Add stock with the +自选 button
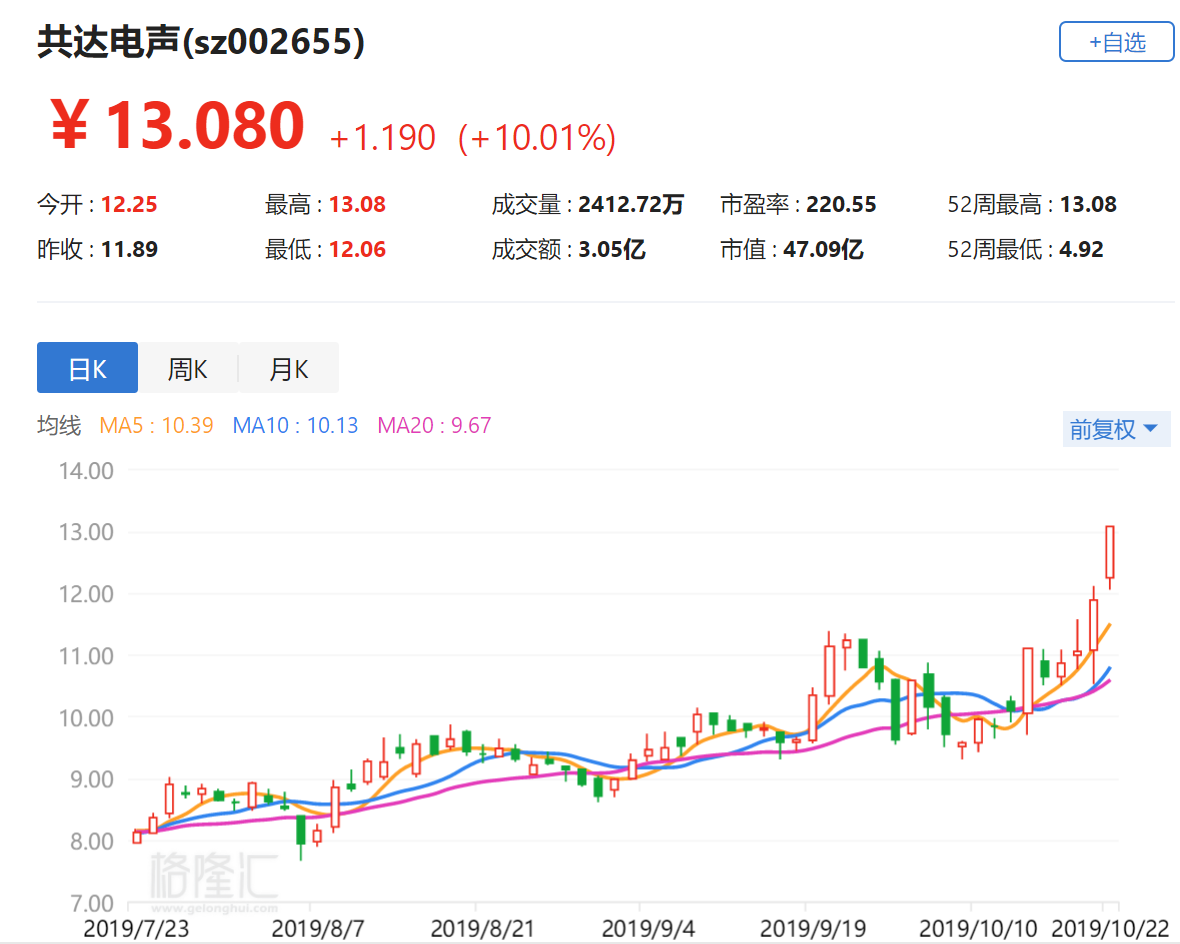 [1116, 41]
